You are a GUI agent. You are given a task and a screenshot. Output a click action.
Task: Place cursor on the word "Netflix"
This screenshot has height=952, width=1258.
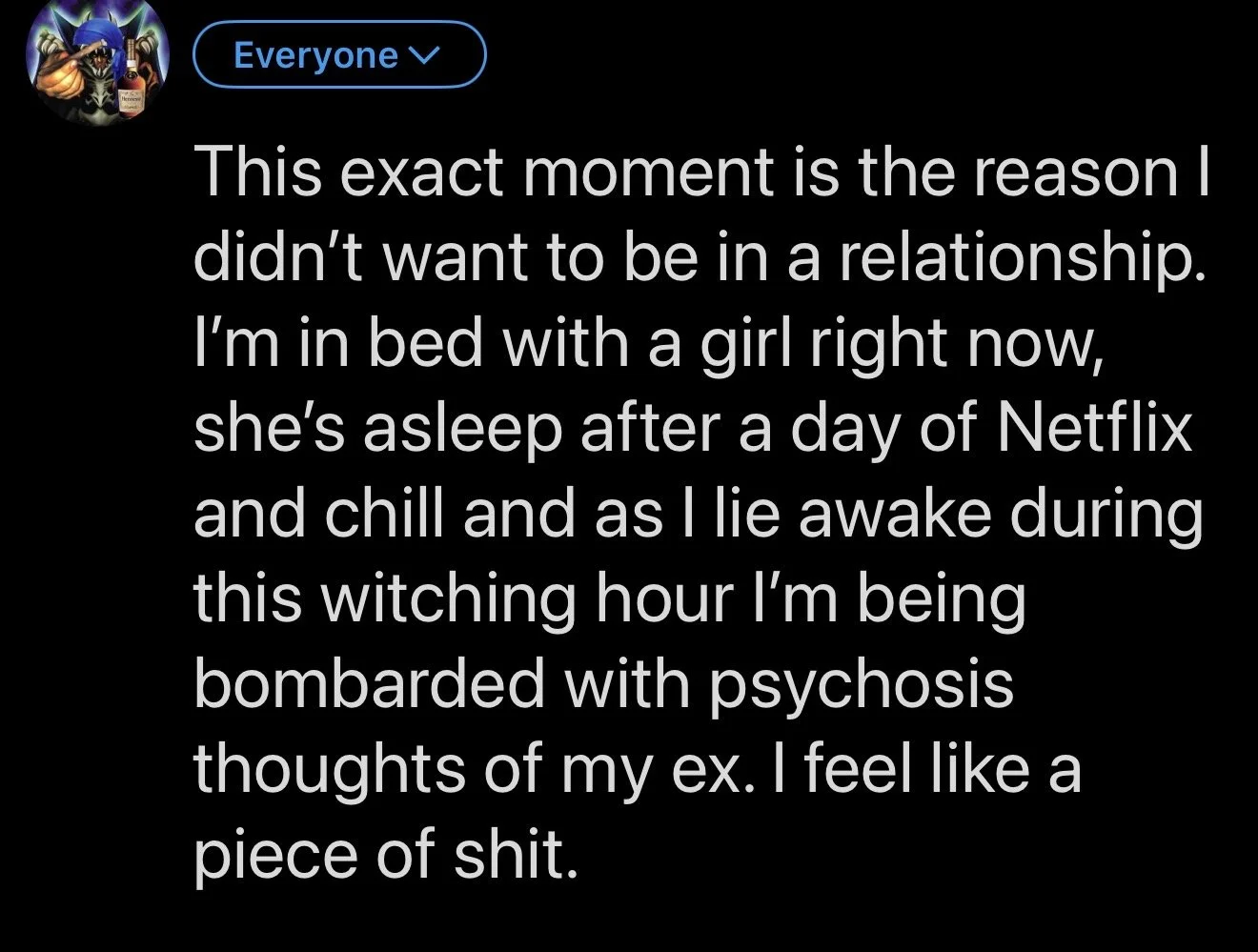(1095, 426)
